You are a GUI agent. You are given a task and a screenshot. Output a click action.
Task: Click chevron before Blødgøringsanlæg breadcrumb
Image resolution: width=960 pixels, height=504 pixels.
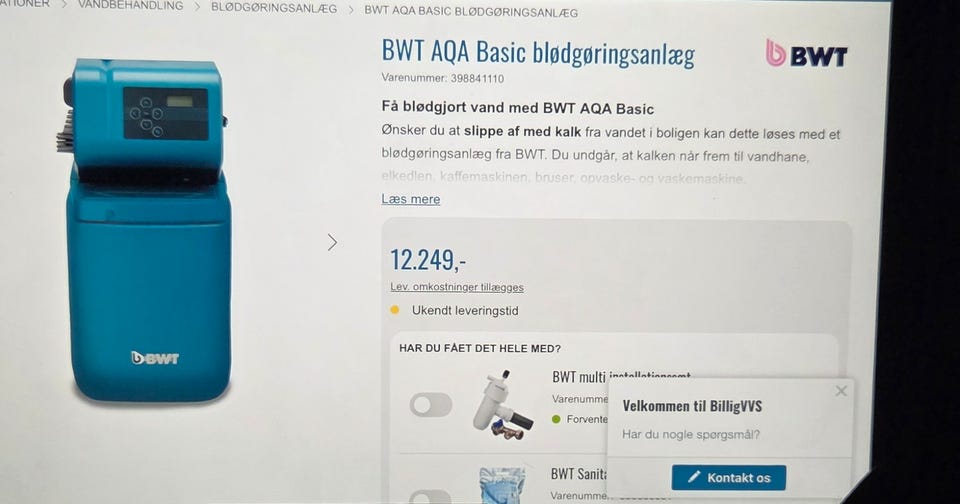coord(197,7)
